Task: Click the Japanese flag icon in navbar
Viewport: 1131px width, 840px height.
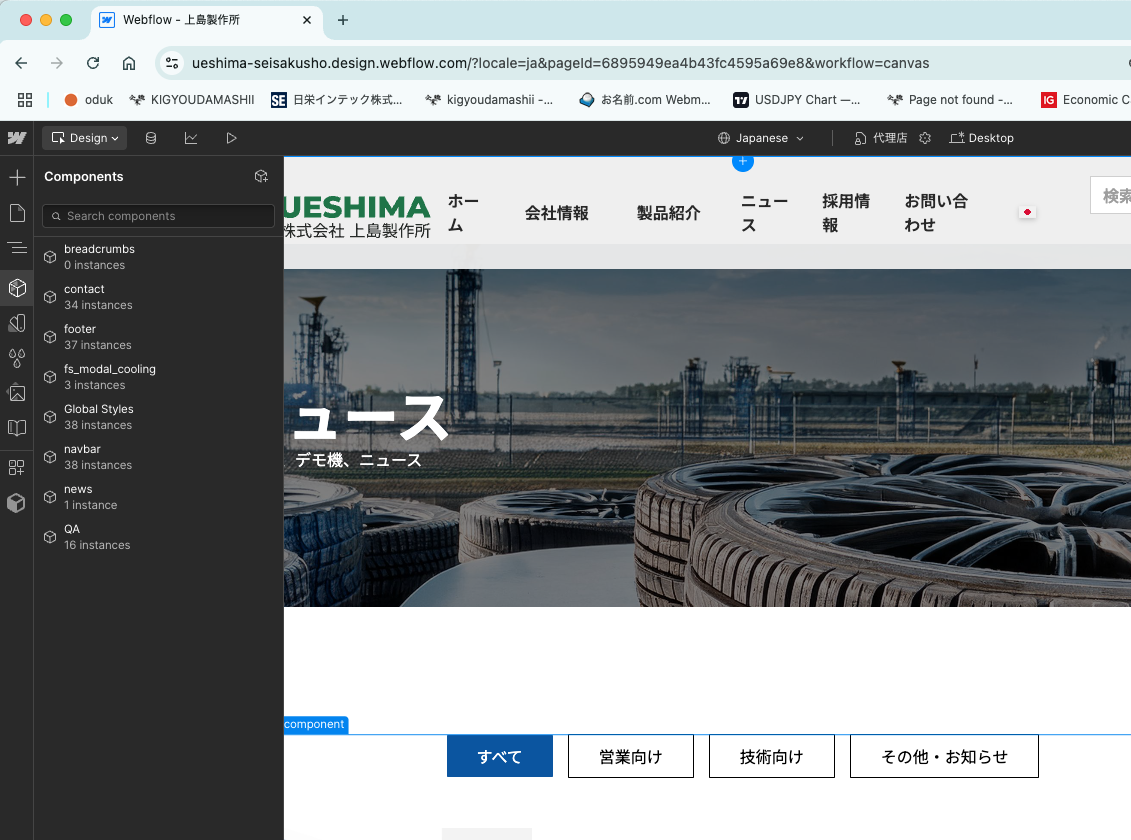Action: pyautogui.click(x=1027, y=212)
